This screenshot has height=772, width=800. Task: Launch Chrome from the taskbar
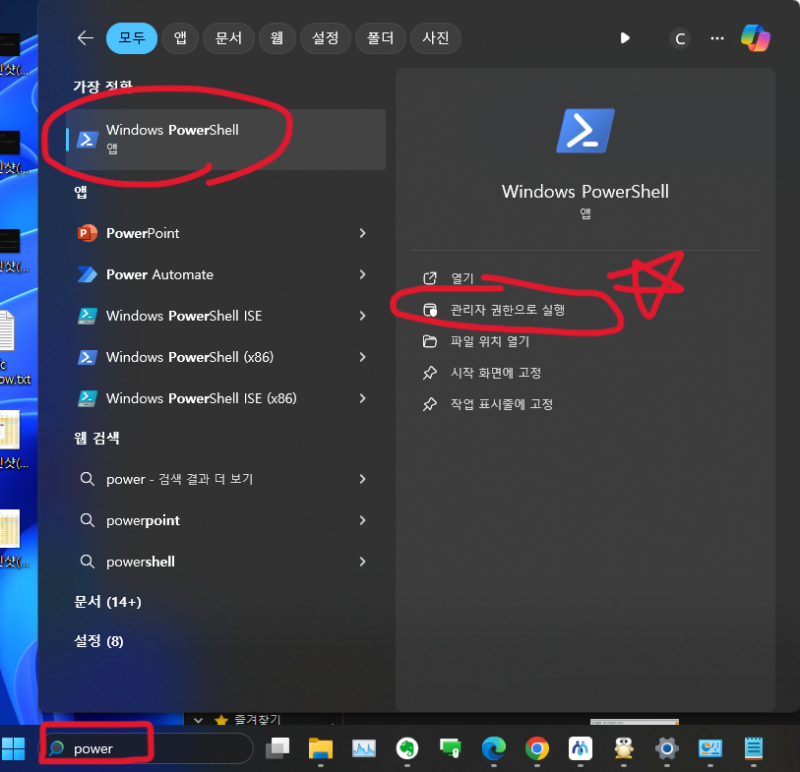(537, 746)
